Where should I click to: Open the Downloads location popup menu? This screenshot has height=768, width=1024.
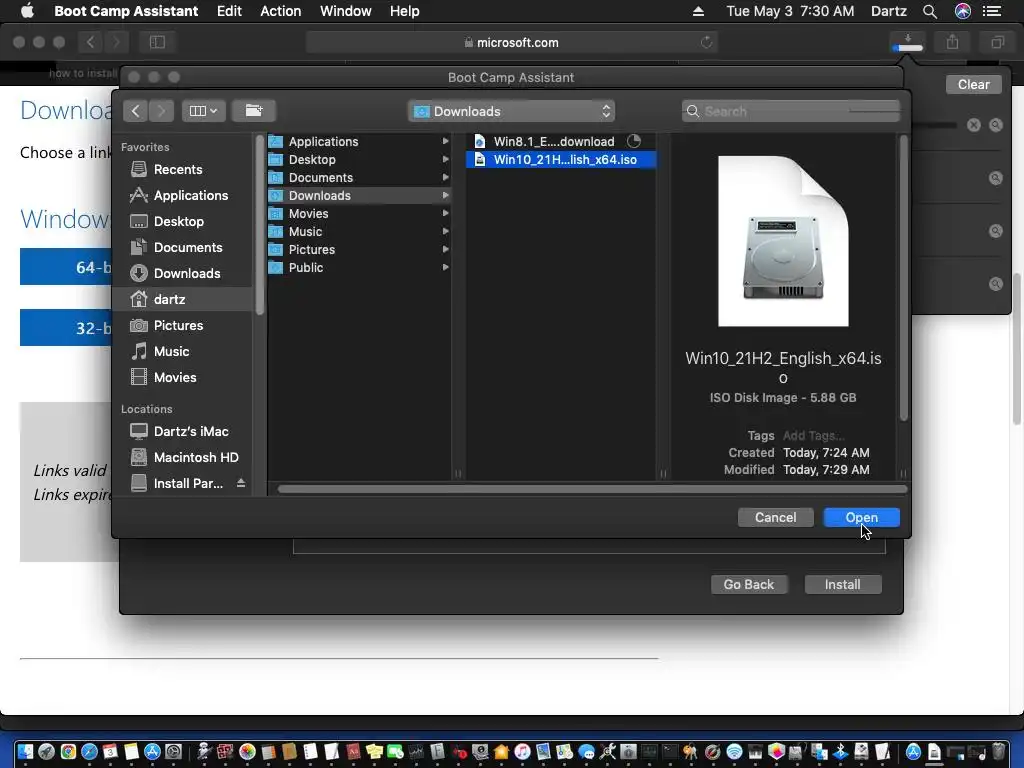point(512,111)
